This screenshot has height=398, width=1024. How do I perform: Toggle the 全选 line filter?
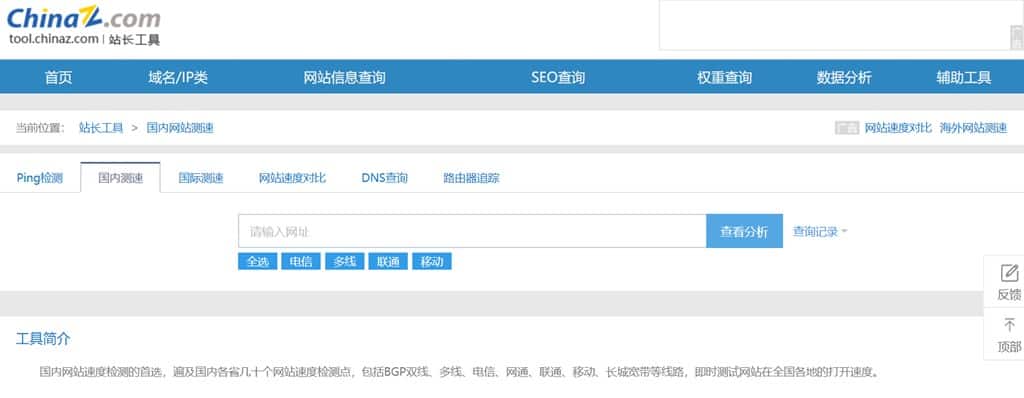click(257, 261)
